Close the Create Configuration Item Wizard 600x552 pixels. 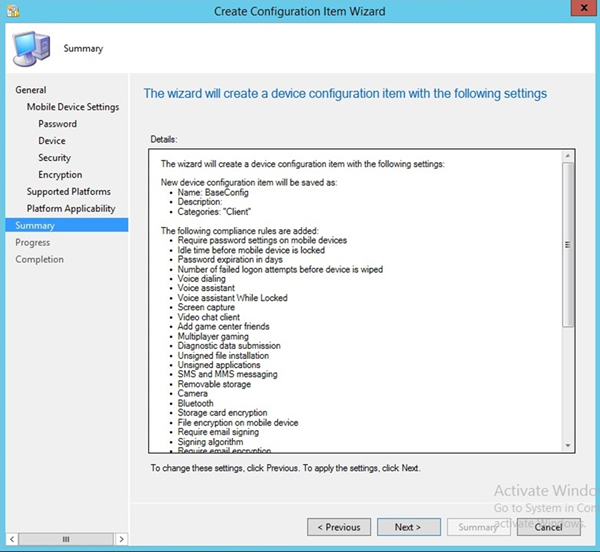tap(576, 10)
